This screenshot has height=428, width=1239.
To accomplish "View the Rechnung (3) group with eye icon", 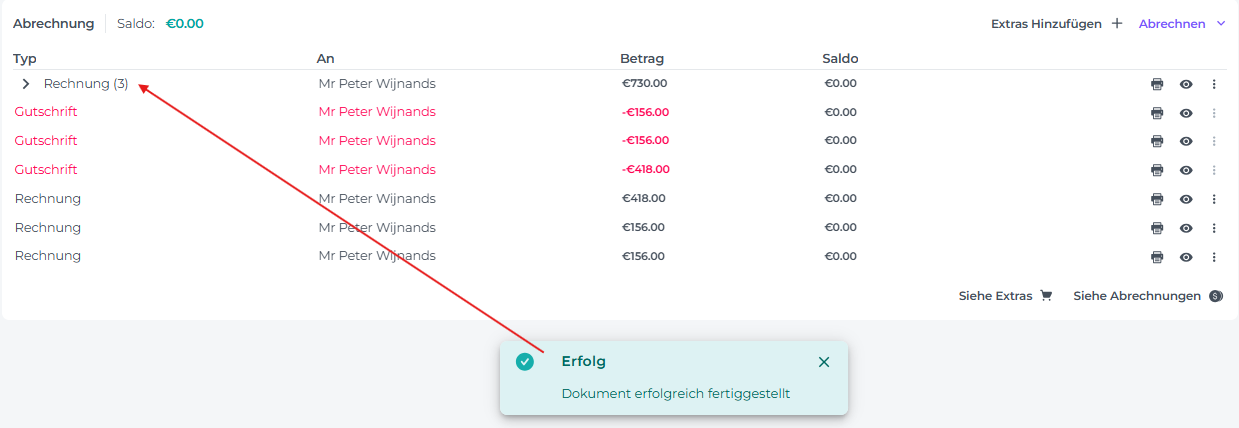I will [1186, 85].
